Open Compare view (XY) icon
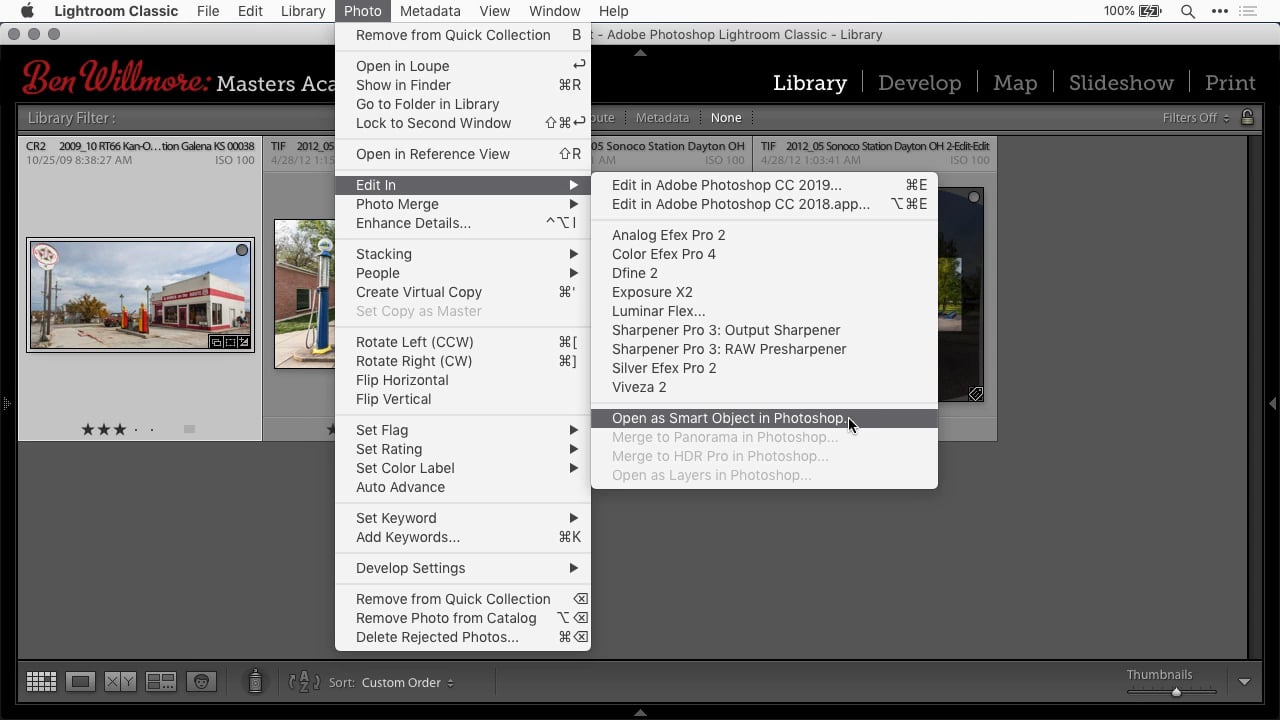The height and width of the screenshot is (720, 1280). [120, 682]
